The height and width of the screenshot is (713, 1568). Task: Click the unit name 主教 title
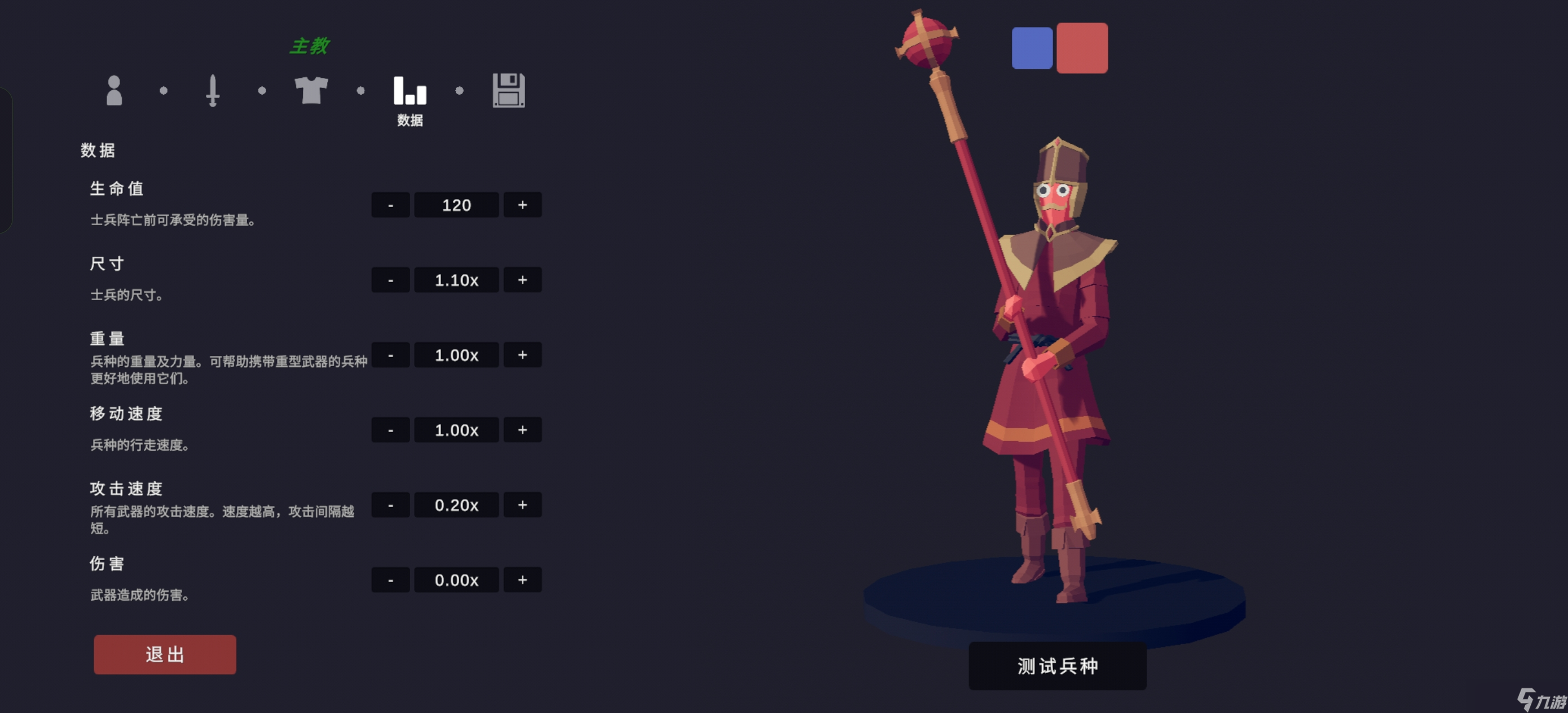pyautogui.click(x=309, y=46)
